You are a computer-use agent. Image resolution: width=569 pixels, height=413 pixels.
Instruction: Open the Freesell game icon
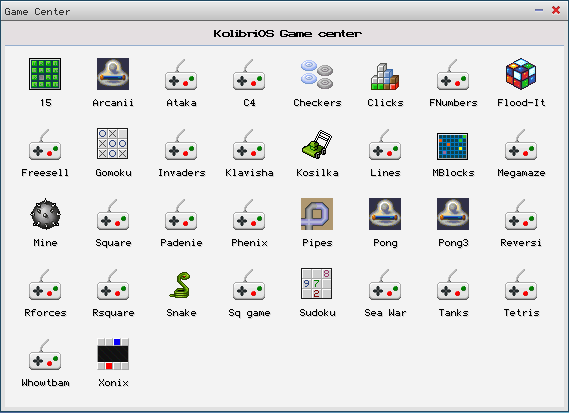(45, 144)
